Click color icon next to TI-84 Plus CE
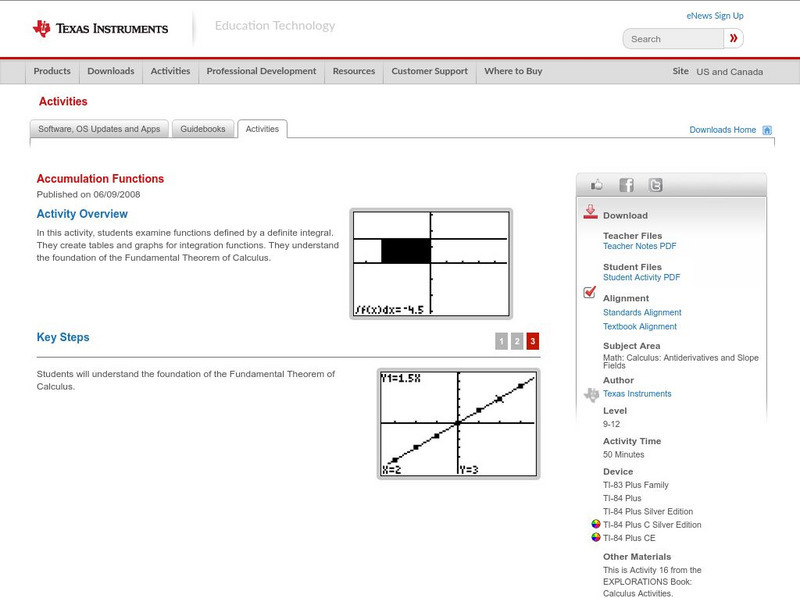 pos(595,537)
